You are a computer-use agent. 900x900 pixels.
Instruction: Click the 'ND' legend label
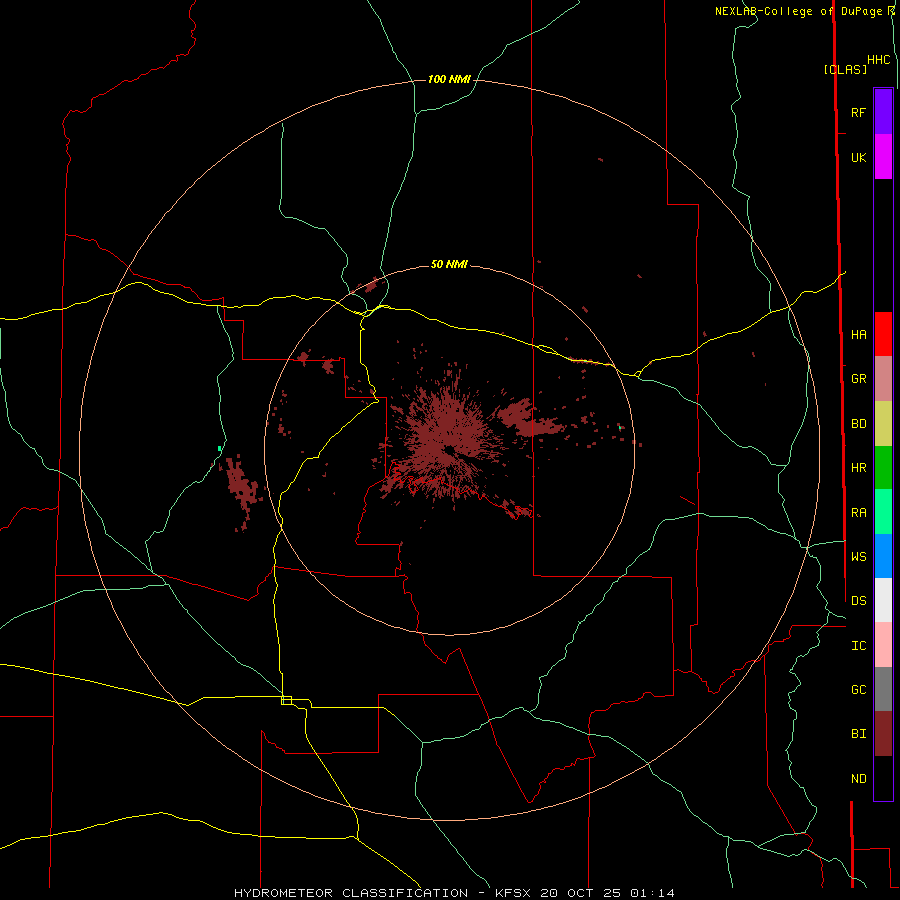click(858, 779)
